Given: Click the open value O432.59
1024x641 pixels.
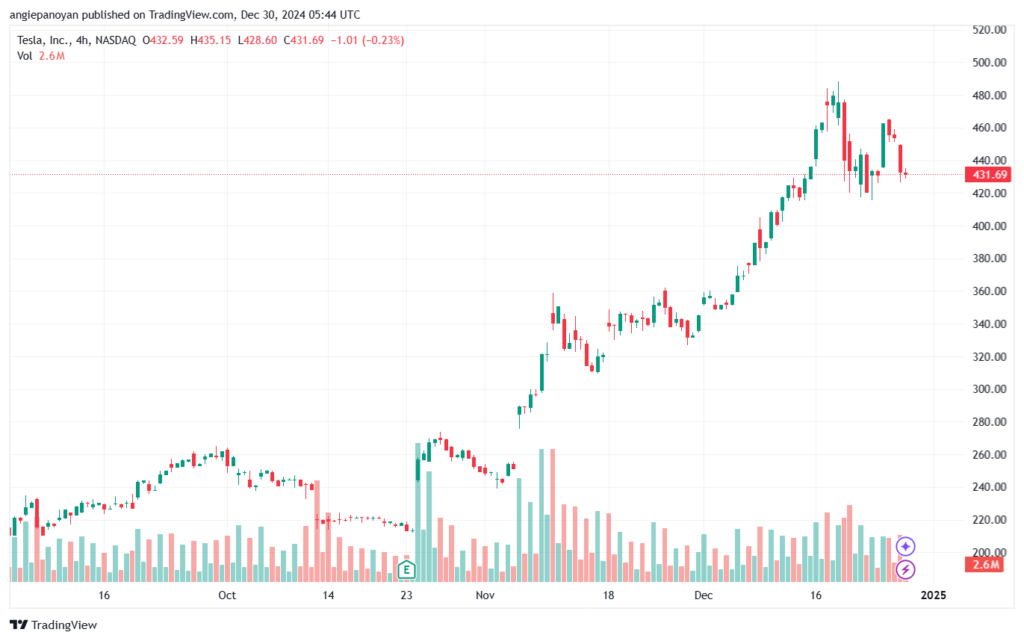Looking at the screenshot, I should click(163, 40).
